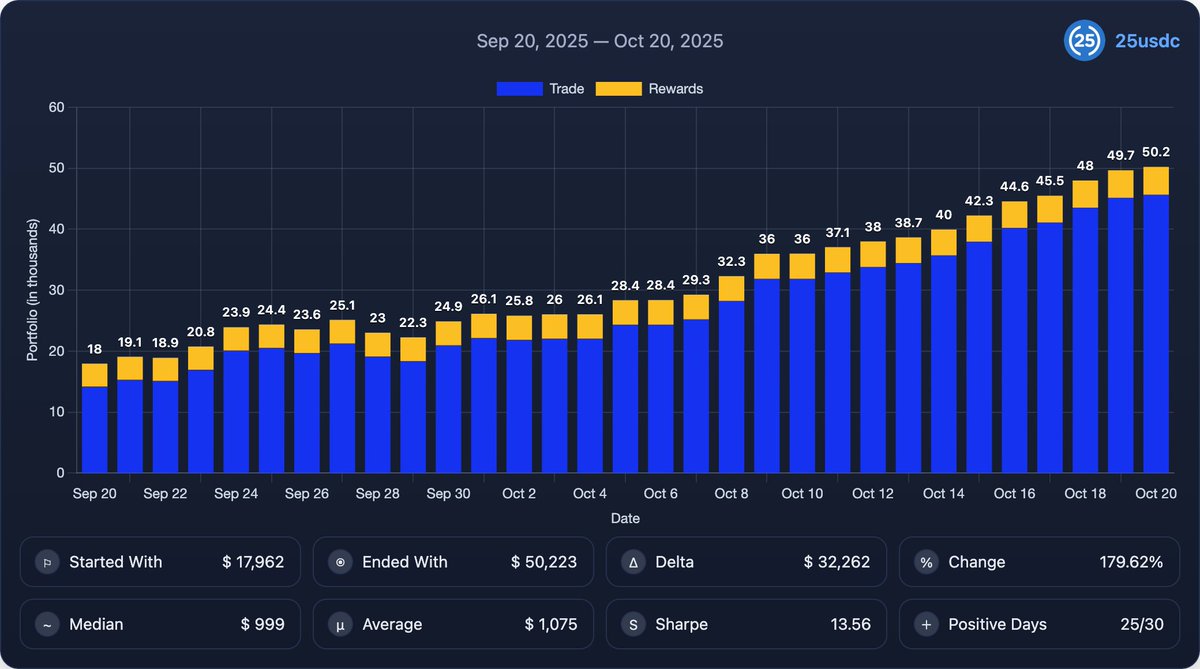Toggle the Rewards series in the legend

[649, 89]
